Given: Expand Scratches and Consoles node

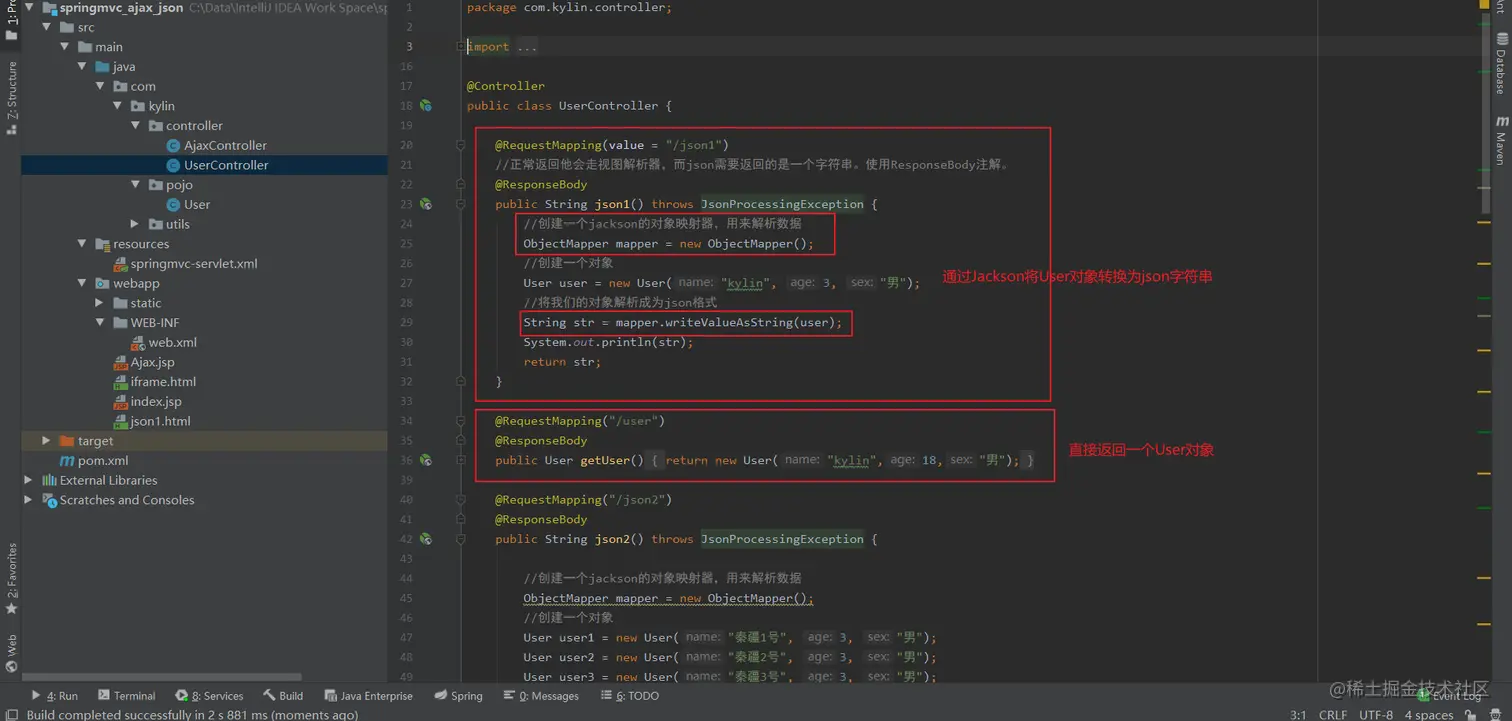Looking at the screenshot, I should (x=28, y=500).
